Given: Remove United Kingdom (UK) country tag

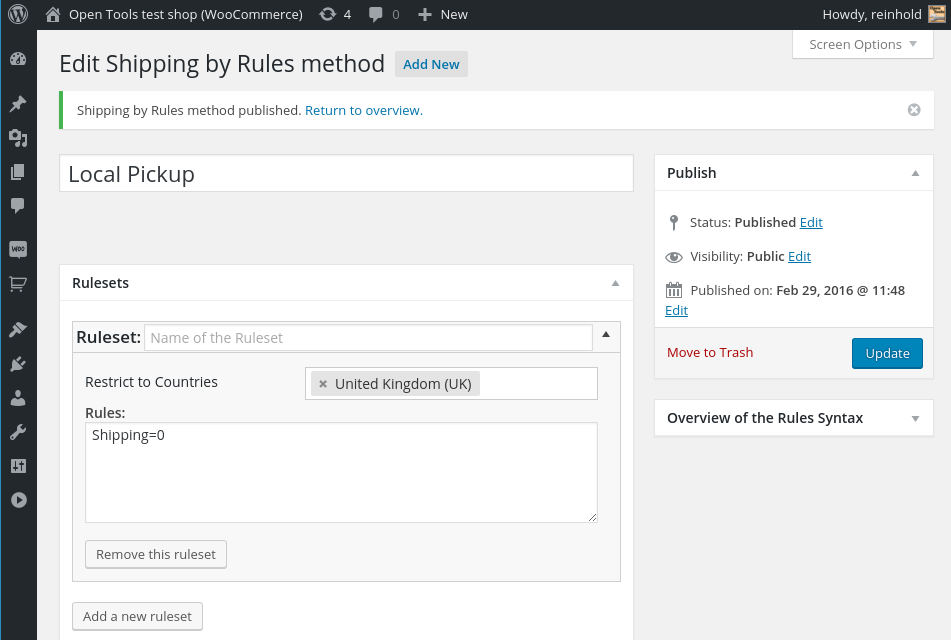Looking at the screenshot, I should (323, 384).
